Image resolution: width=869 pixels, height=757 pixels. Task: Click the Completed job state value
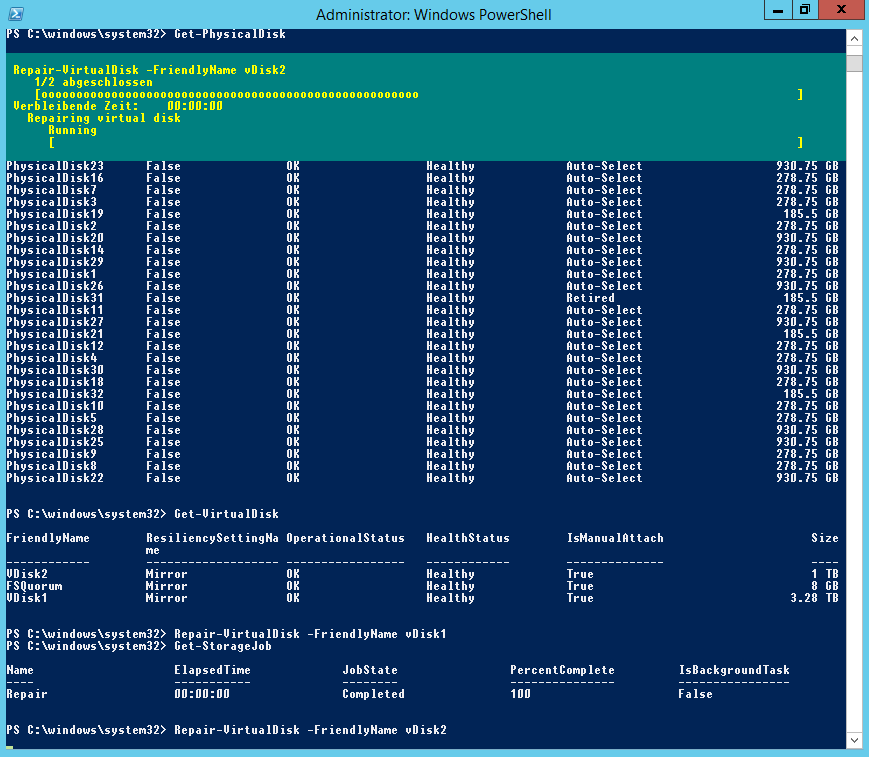[373, 694]
